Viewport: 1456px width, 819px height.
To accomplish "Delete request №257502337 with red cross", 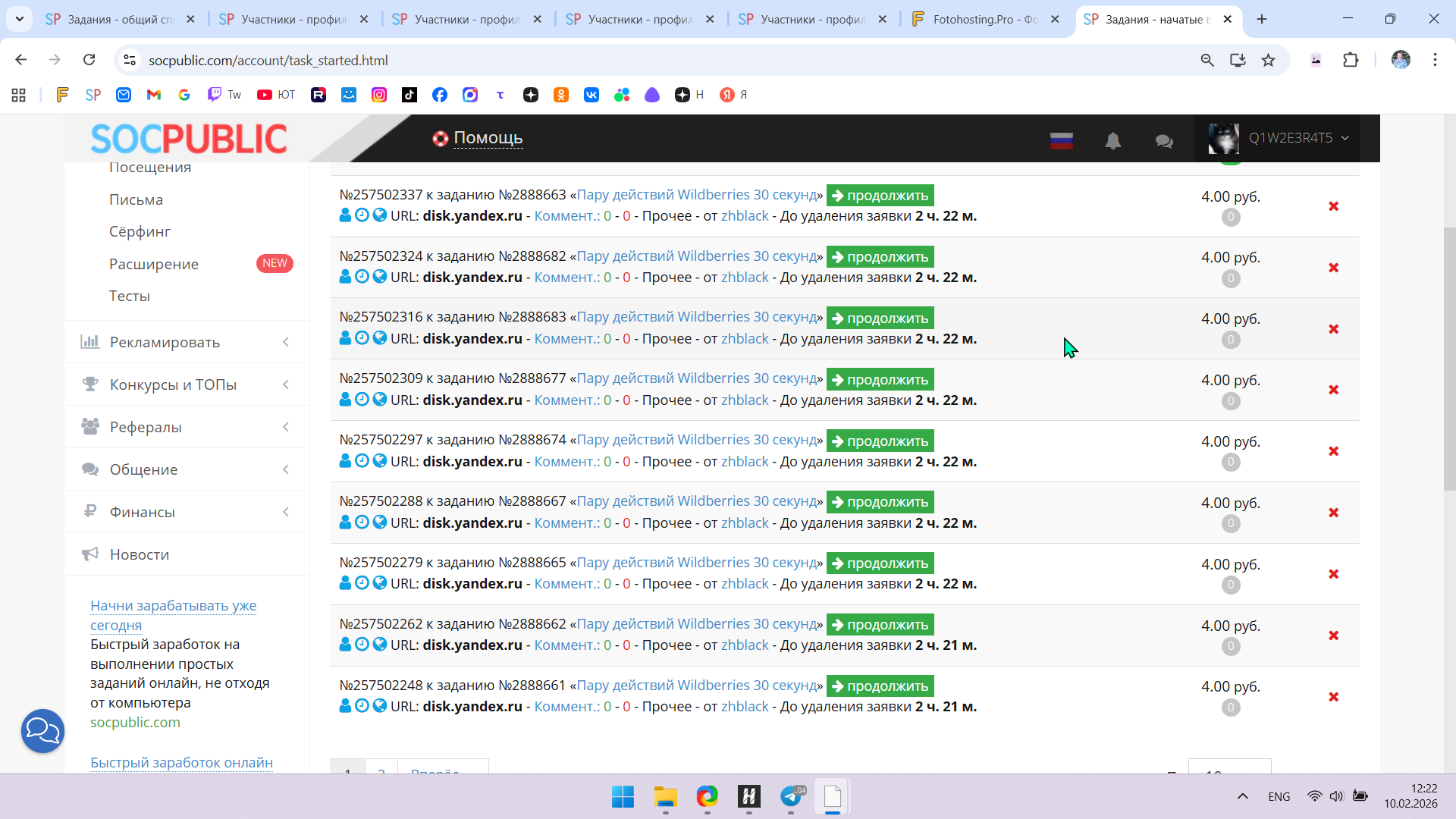I will (1333, 206).
